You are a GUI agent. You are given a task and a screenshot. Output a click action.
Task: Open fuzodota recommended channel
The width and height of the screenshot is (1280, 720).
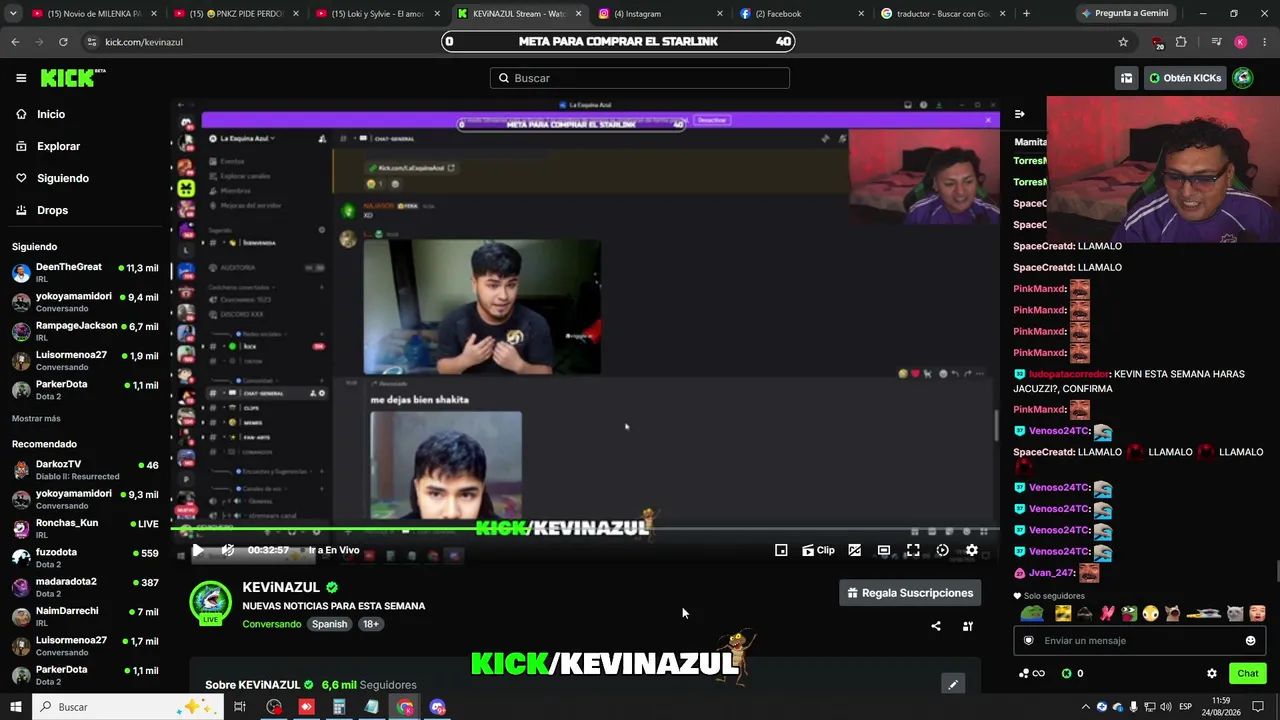86,557
